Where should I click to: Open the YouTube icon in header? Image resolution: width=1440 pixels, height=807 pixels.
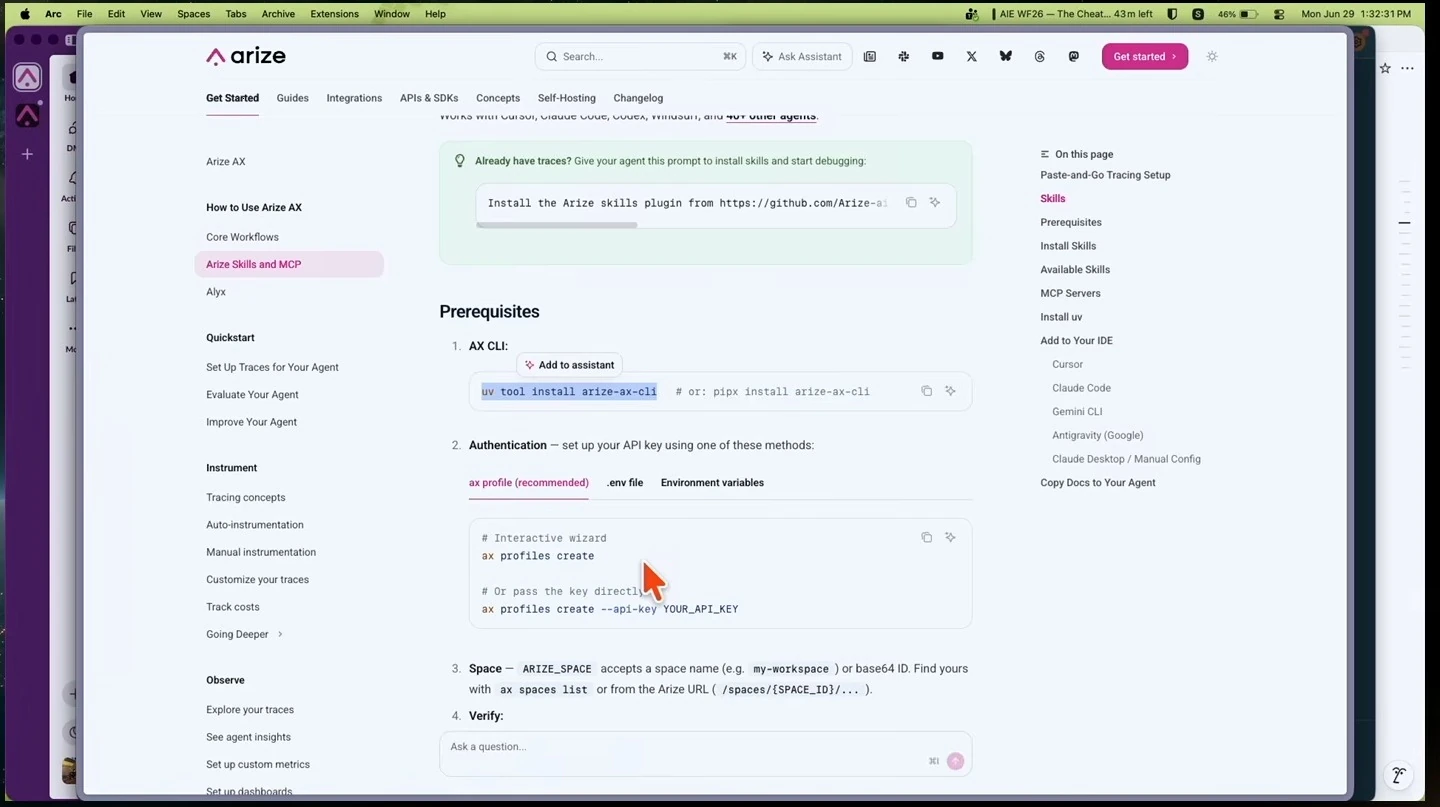point(937,56)
